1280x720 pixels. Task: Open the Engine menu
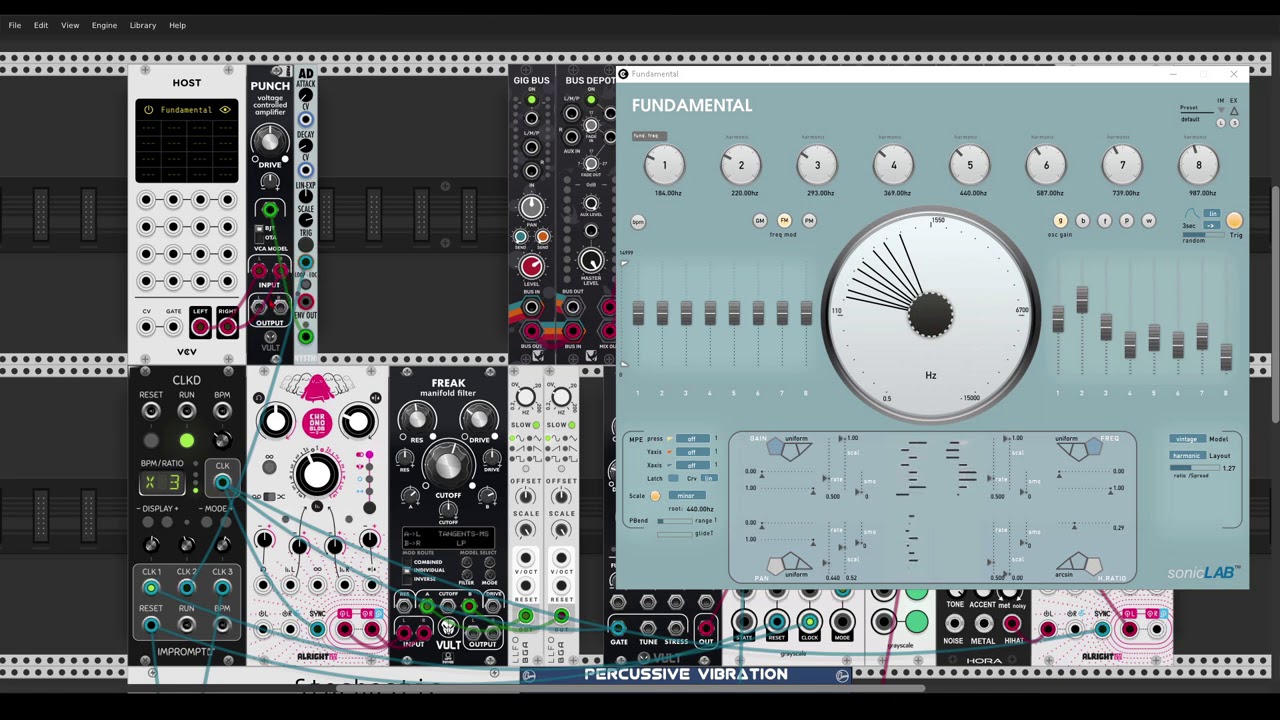104,25
